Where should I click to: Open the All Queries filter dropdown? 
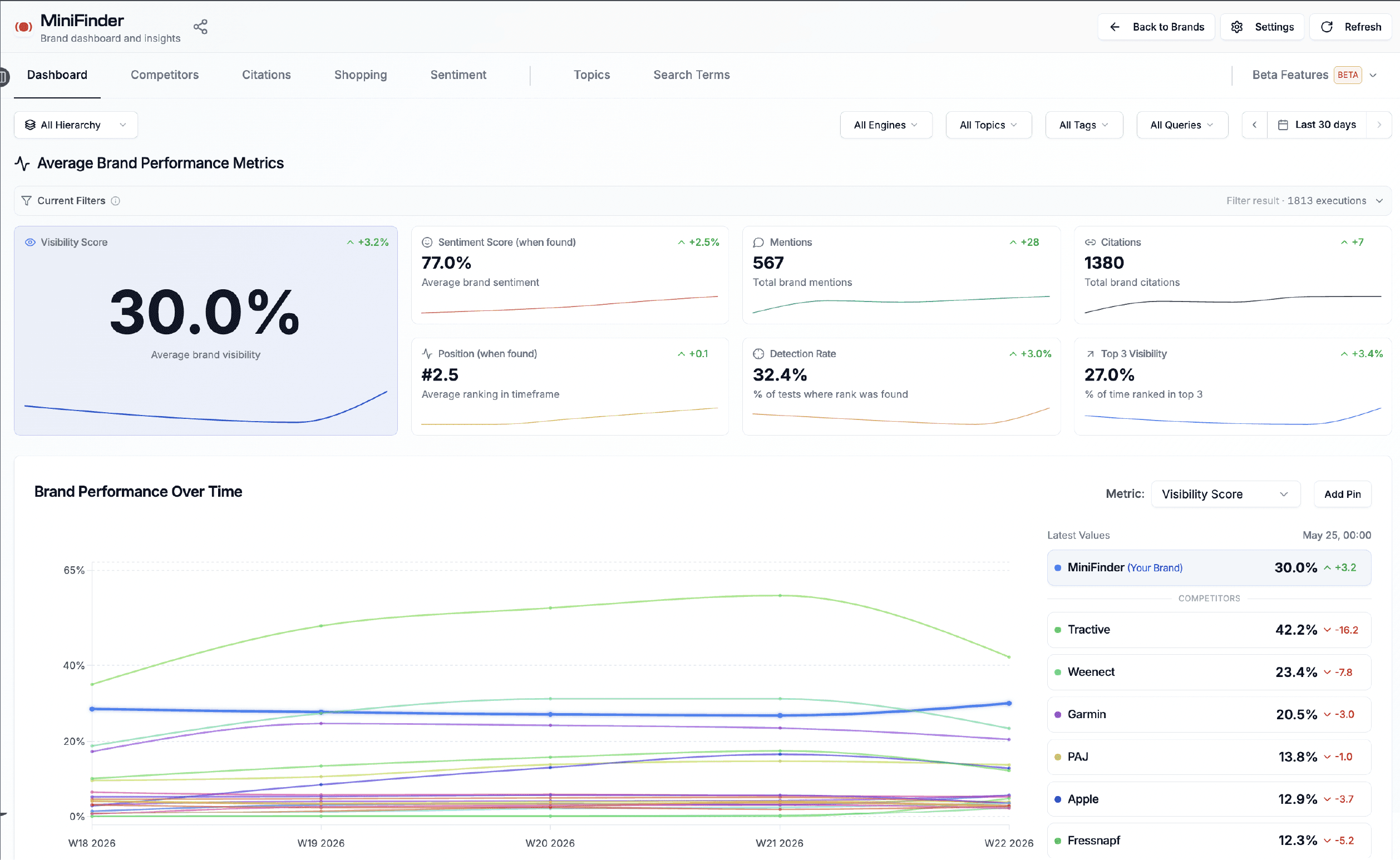point(1182,125)
